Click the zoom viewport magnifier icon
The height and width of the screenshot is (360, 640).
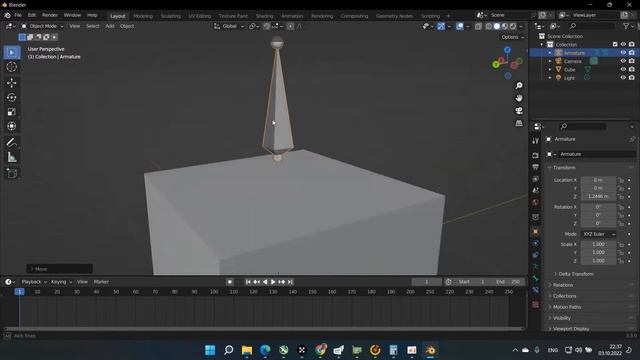click(x=519, y=86)
